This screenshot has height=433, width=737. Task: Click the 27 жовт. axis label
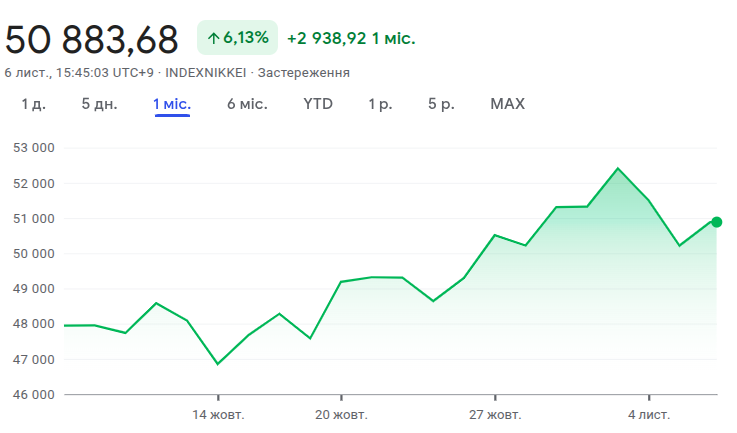[495, 414]
